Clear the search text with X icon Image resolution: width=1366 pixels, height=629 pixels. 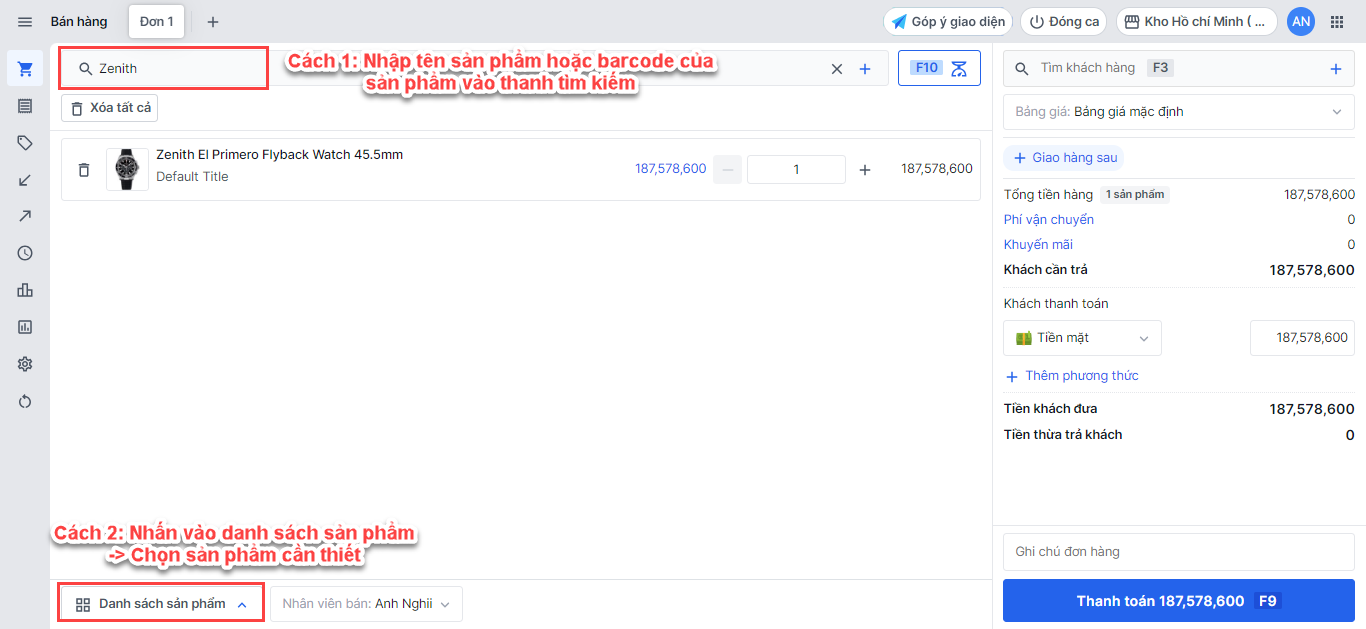click(837, 69)
